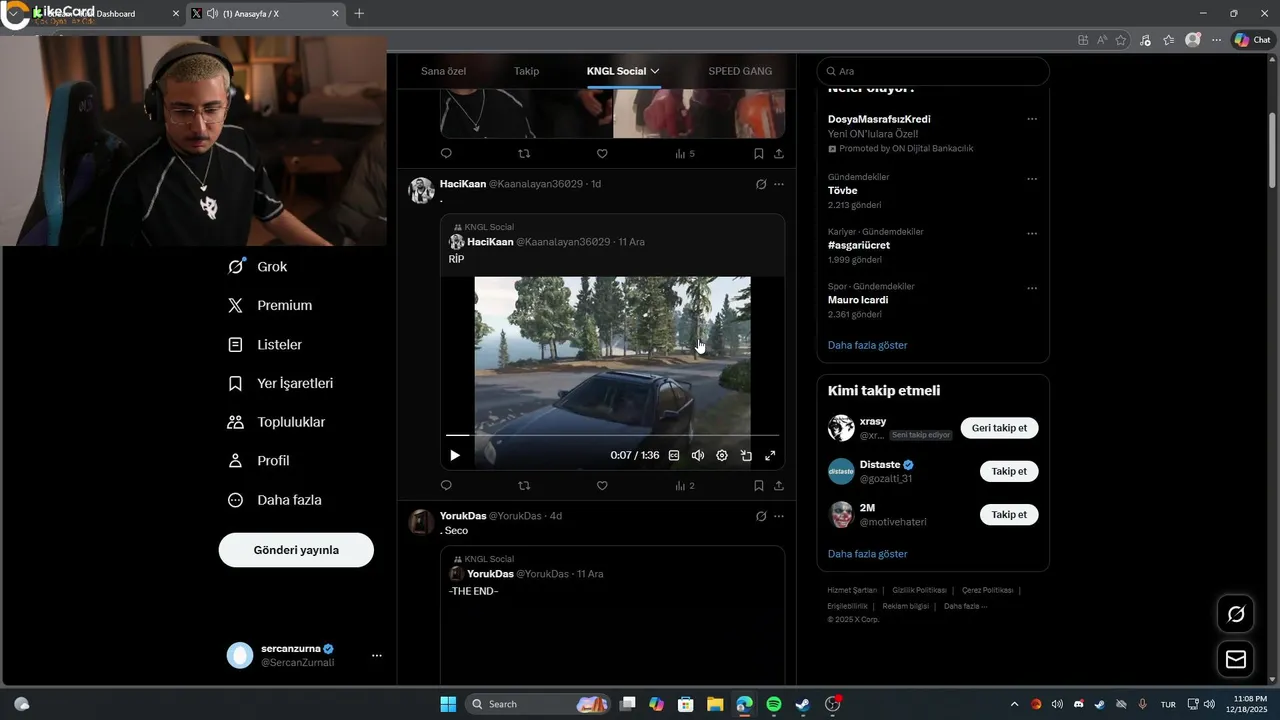View analytics on HaciKaan's post
Viewport: 1280px width, 720px height.
tap(685, 486)
